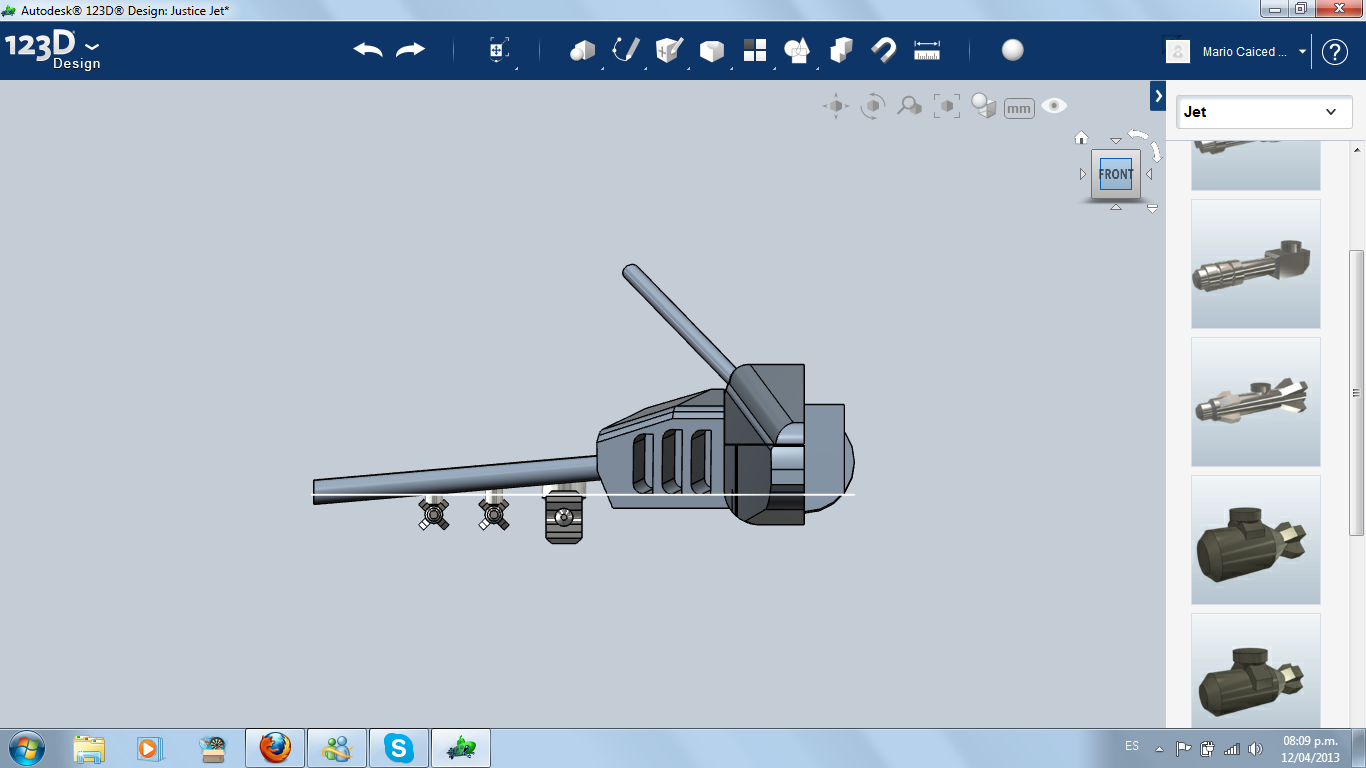Select the grey gatling gun part thumbnail
Screen dimensions: 1366x768
(1256, 264)
